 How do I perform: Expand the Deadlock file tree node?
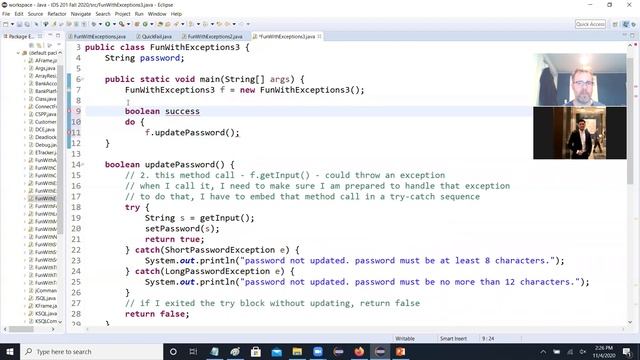click(24, 137)
